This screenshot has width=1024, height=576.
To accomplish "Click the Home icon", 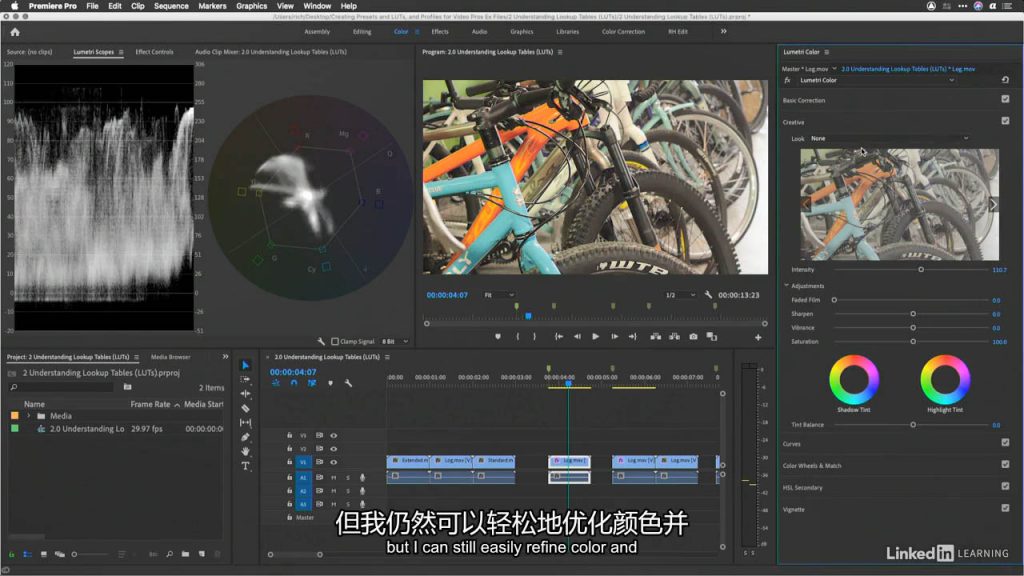I will 15,32.
